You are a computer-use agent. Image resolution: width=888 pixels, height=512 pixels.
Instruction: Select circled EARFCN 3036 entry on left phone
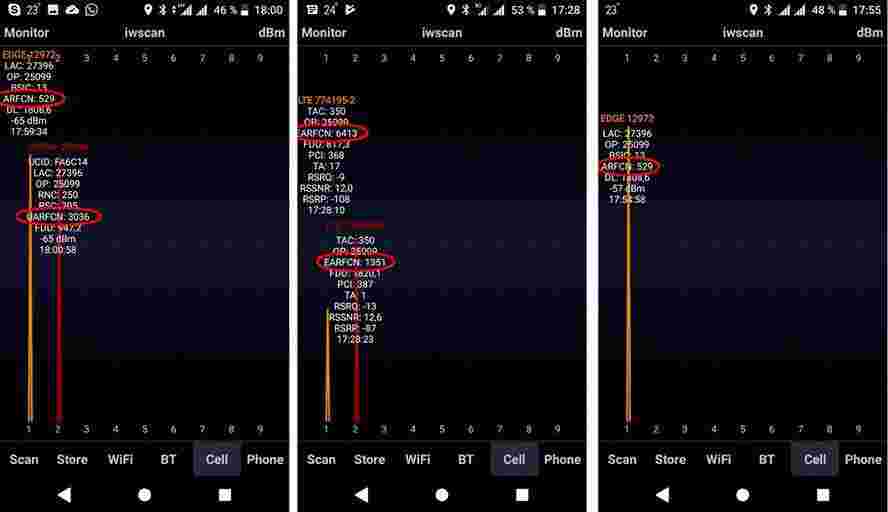click(x=59, y=216)
